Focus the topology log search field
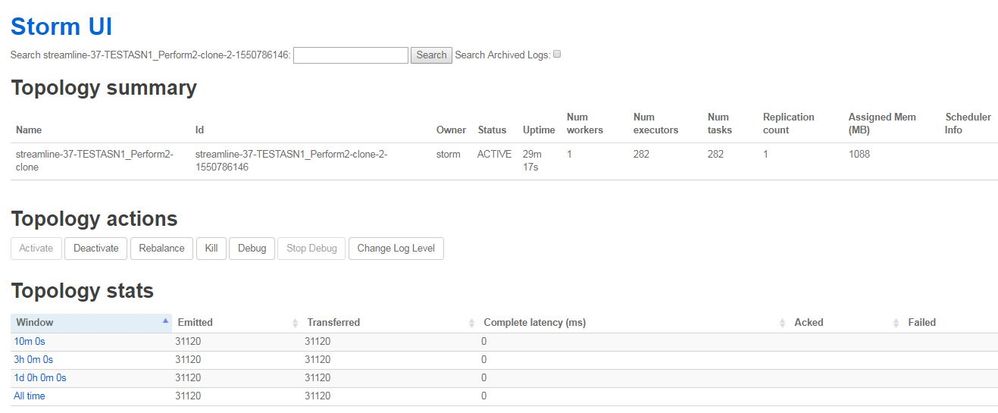 tap(350, 55)
